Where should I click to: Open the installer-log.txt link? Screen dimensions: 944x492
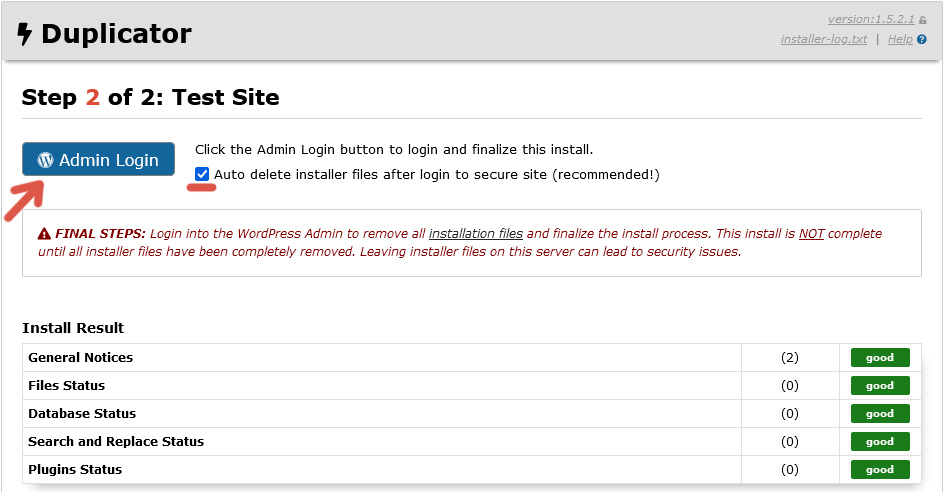tap(824, 39)
